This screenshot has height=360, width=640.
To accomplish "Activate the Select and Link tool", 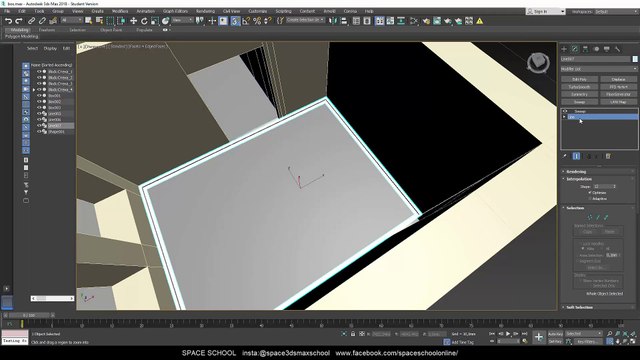I will coord(31,21).
